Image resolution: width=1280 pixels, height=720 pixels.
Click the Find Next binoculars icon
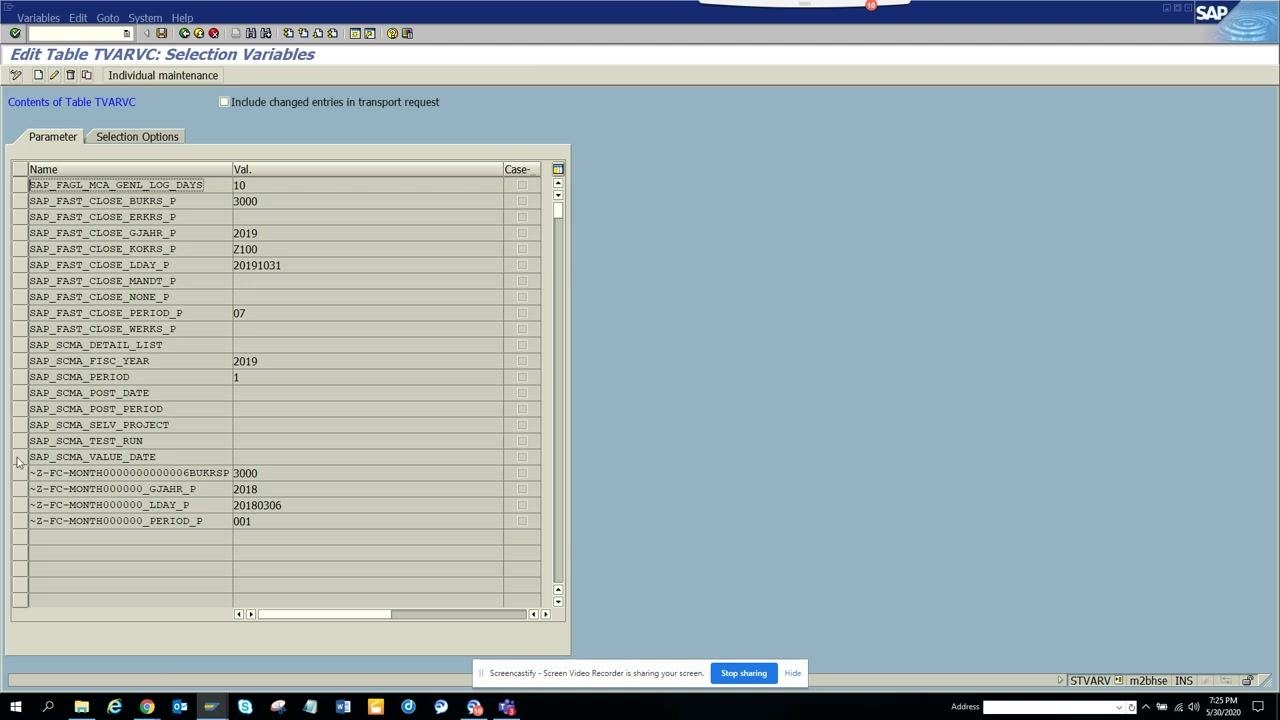point(265,33)
